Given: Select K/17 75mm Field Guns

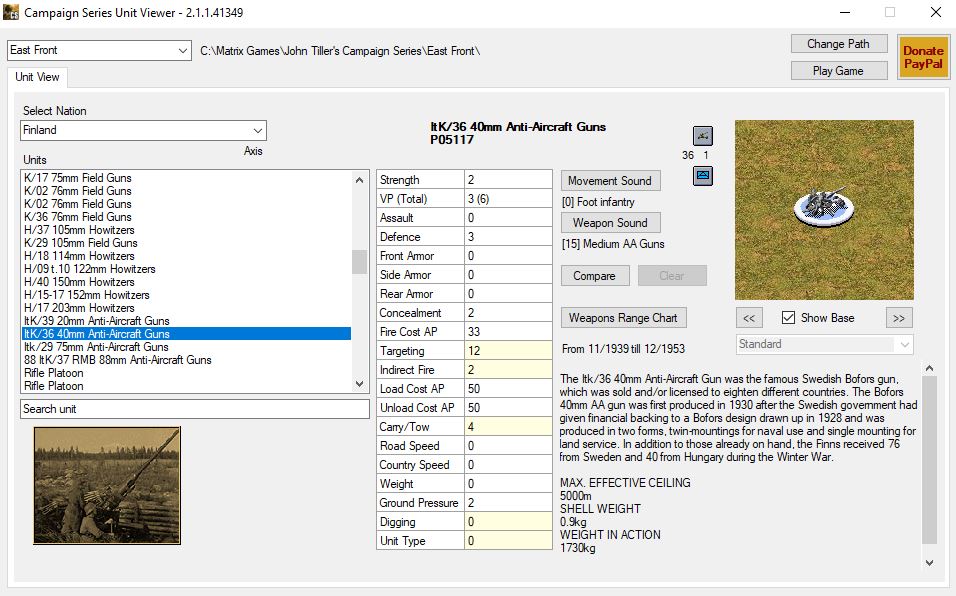Looking at the screenshot, I should 187,178.
